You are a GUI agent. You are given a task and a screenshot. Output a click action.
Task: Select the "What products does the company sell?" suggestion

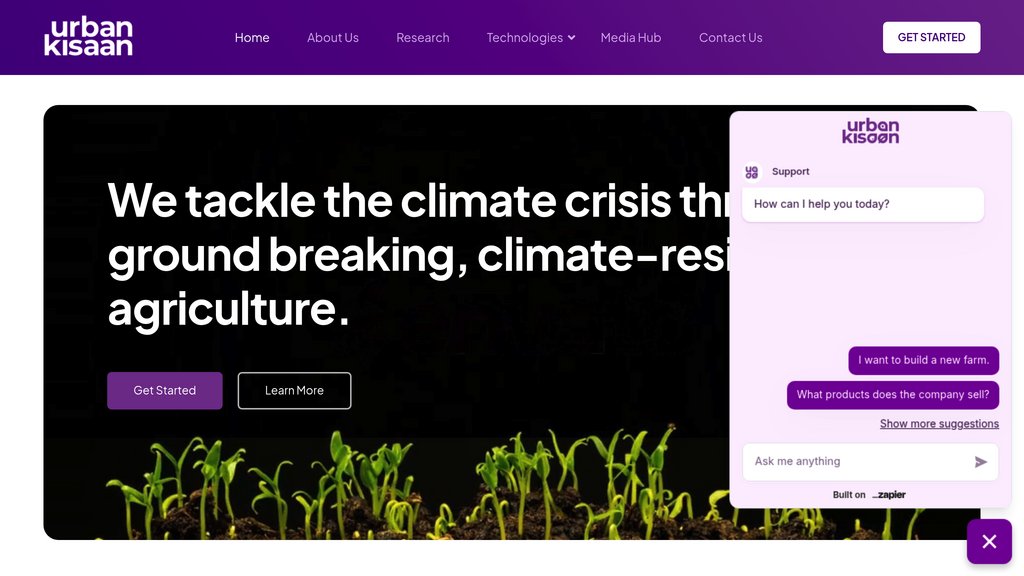click(x=892, y=395)
